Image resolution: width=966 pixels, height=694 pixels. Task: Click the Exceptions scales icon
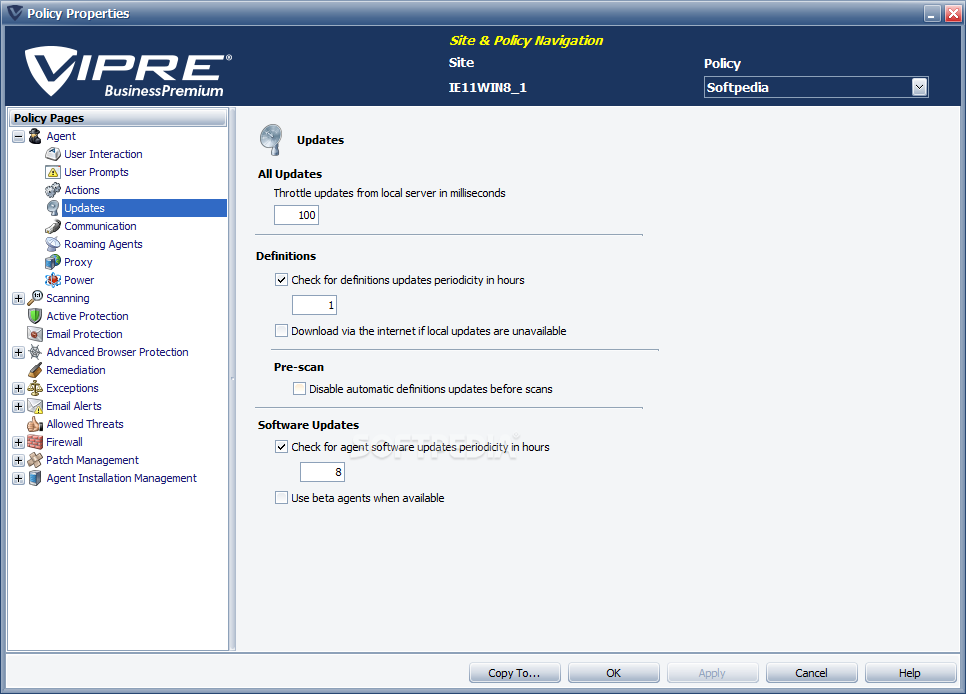coord(35,388)
